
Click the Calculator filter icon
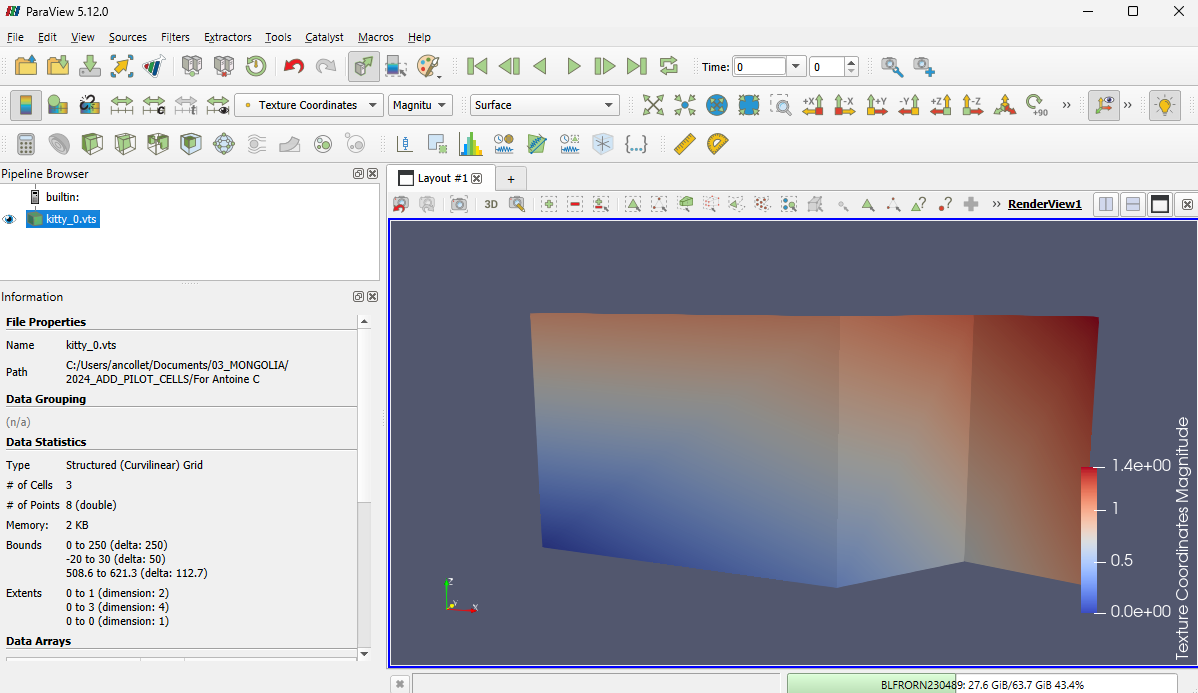click(x=27, y=144)
